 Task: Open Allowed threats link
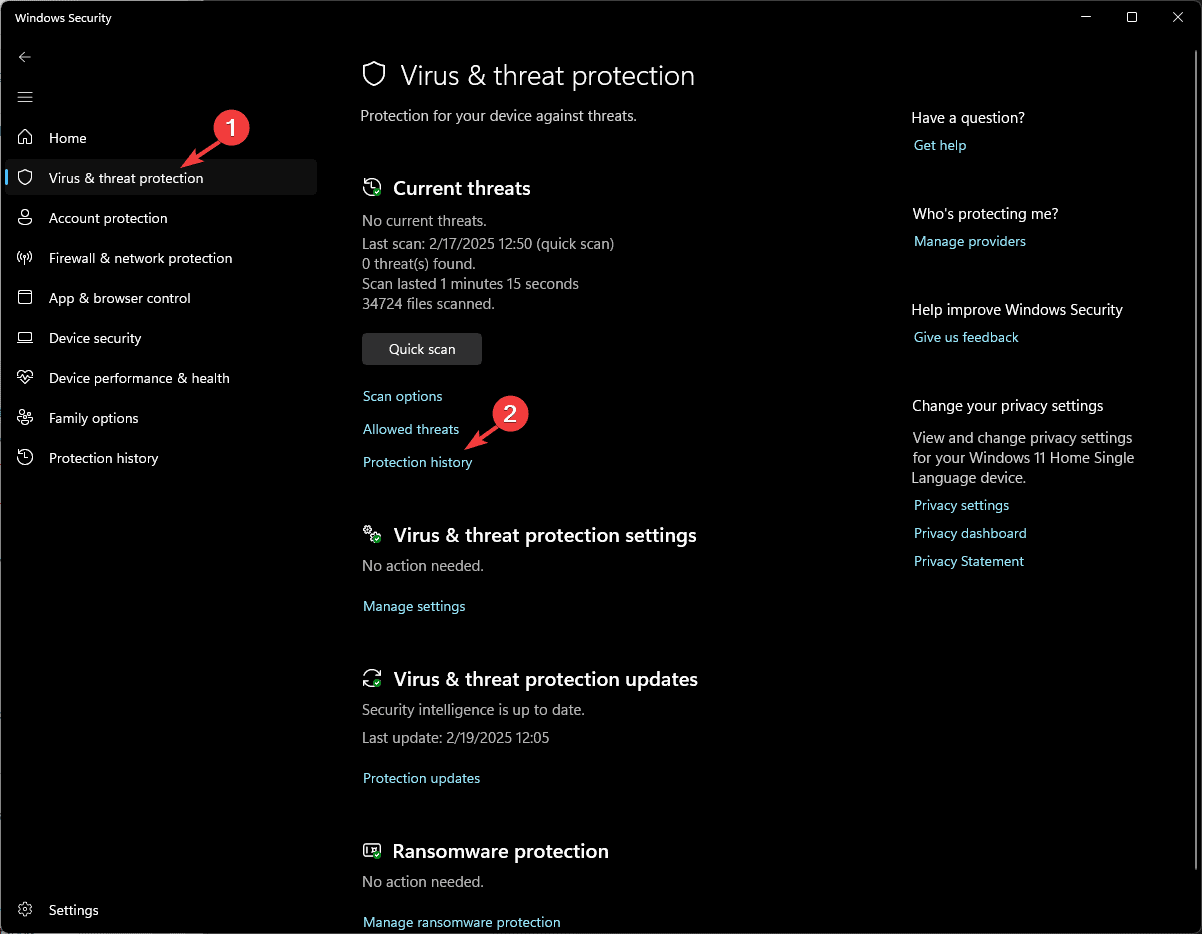coord(411,429)
